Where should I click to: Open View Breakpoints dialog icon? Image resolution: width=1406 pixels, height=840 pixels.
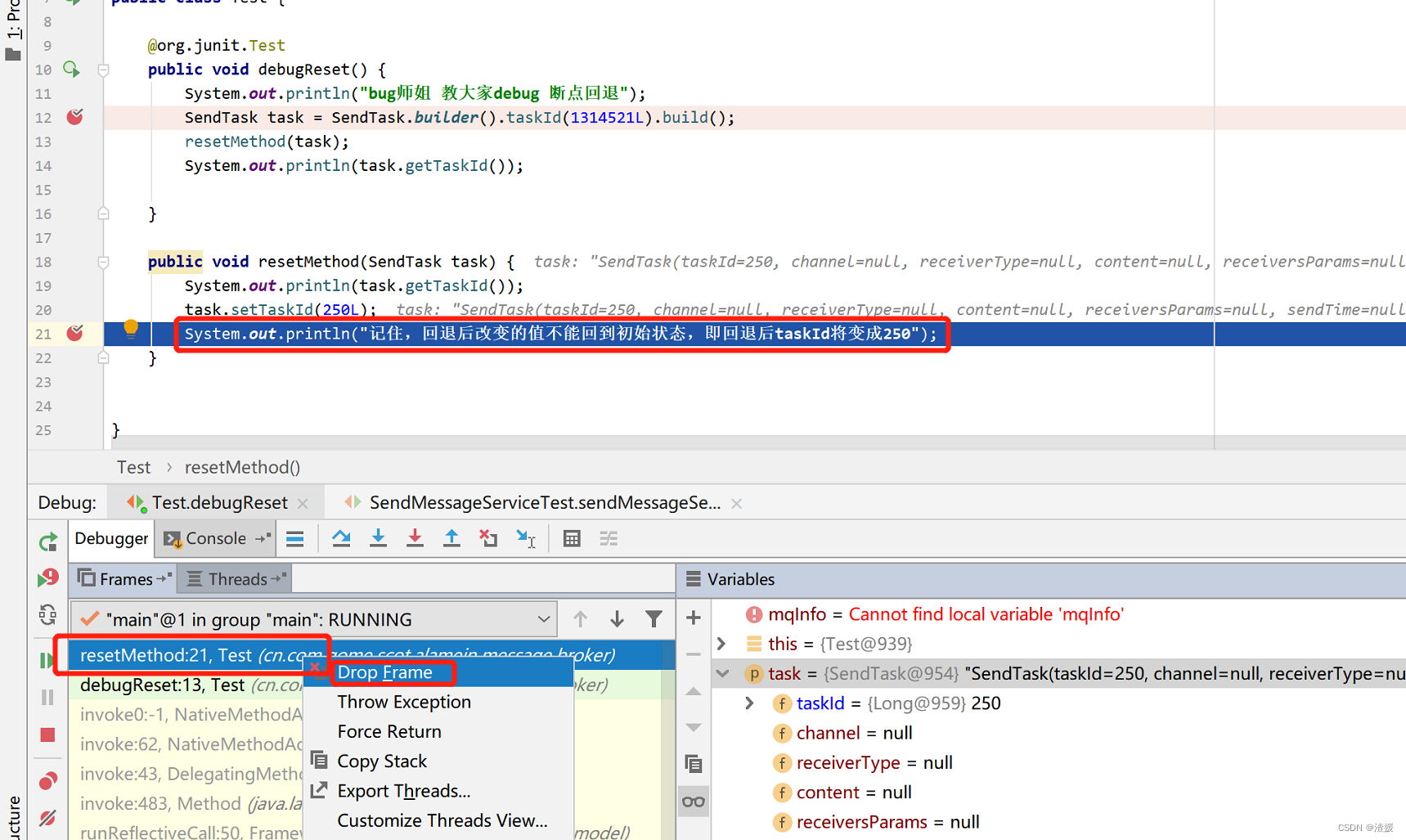point(47,779)
